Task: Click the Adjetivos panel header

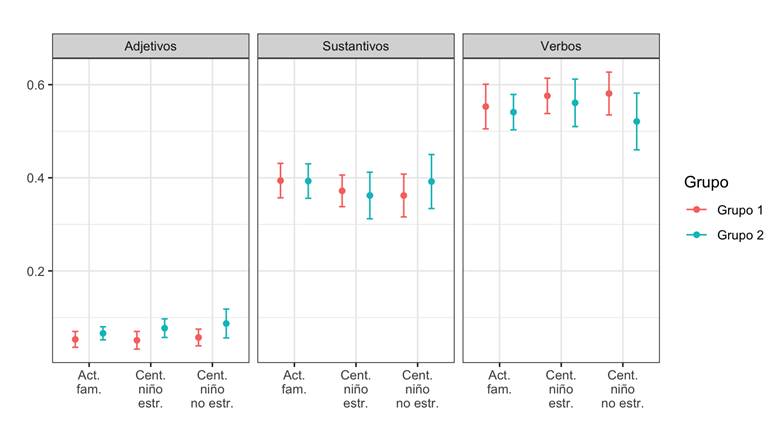Action: (x=151, y=47)
